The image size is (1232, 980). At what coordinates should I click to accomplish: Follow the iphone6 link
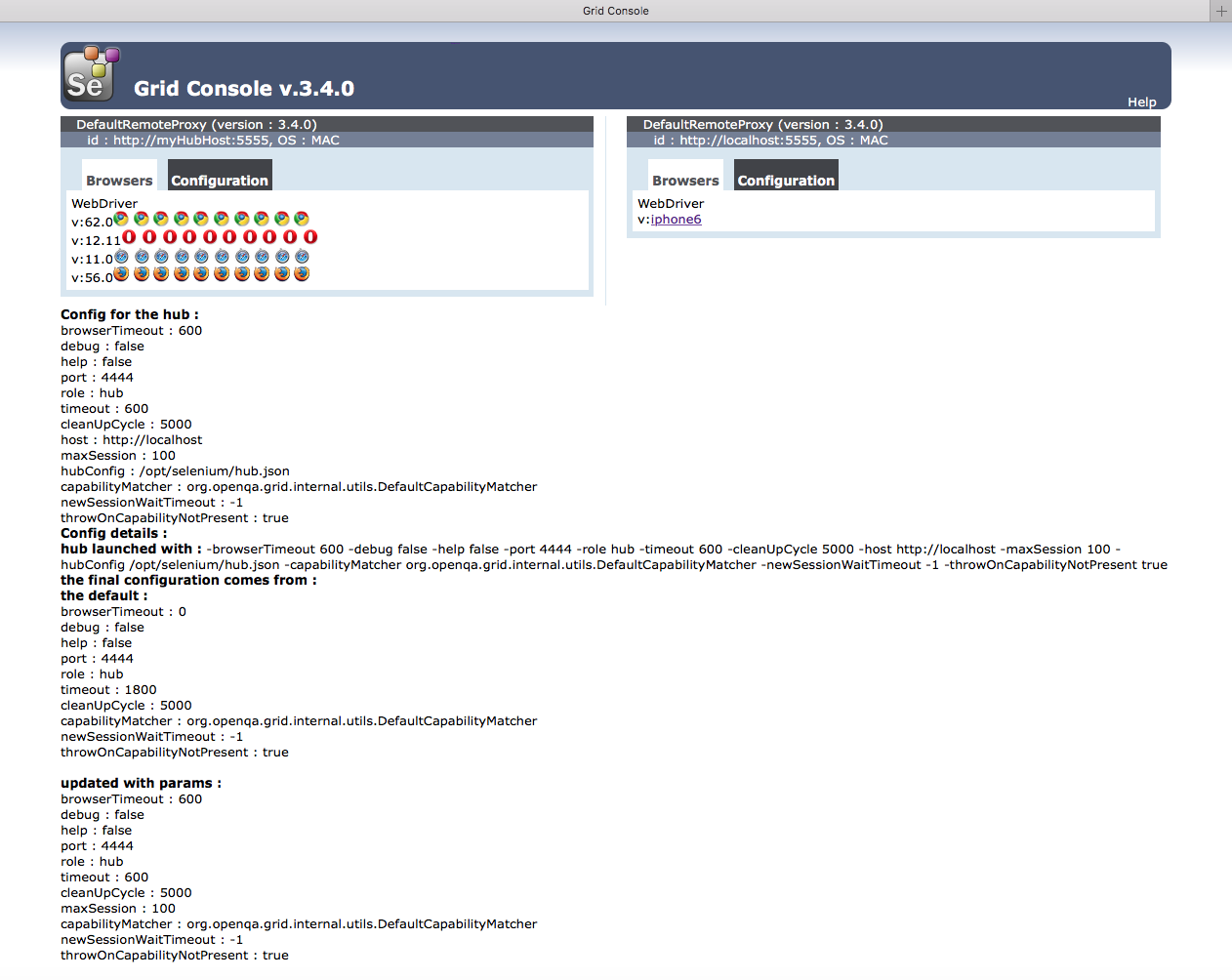(677, 220)
